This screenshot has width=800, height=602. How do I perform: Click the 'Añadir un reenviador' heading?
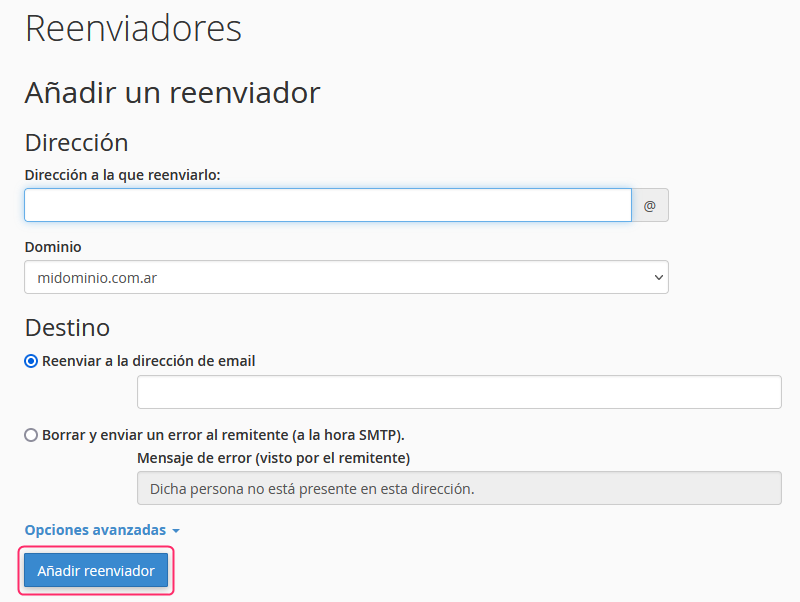(172, 93)
